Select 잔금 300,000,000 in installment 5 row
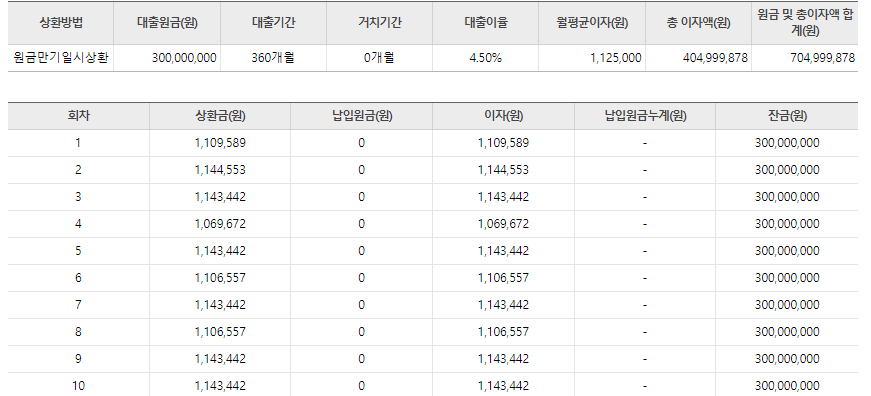The image size is (871, 396). (x=787, y=250)
